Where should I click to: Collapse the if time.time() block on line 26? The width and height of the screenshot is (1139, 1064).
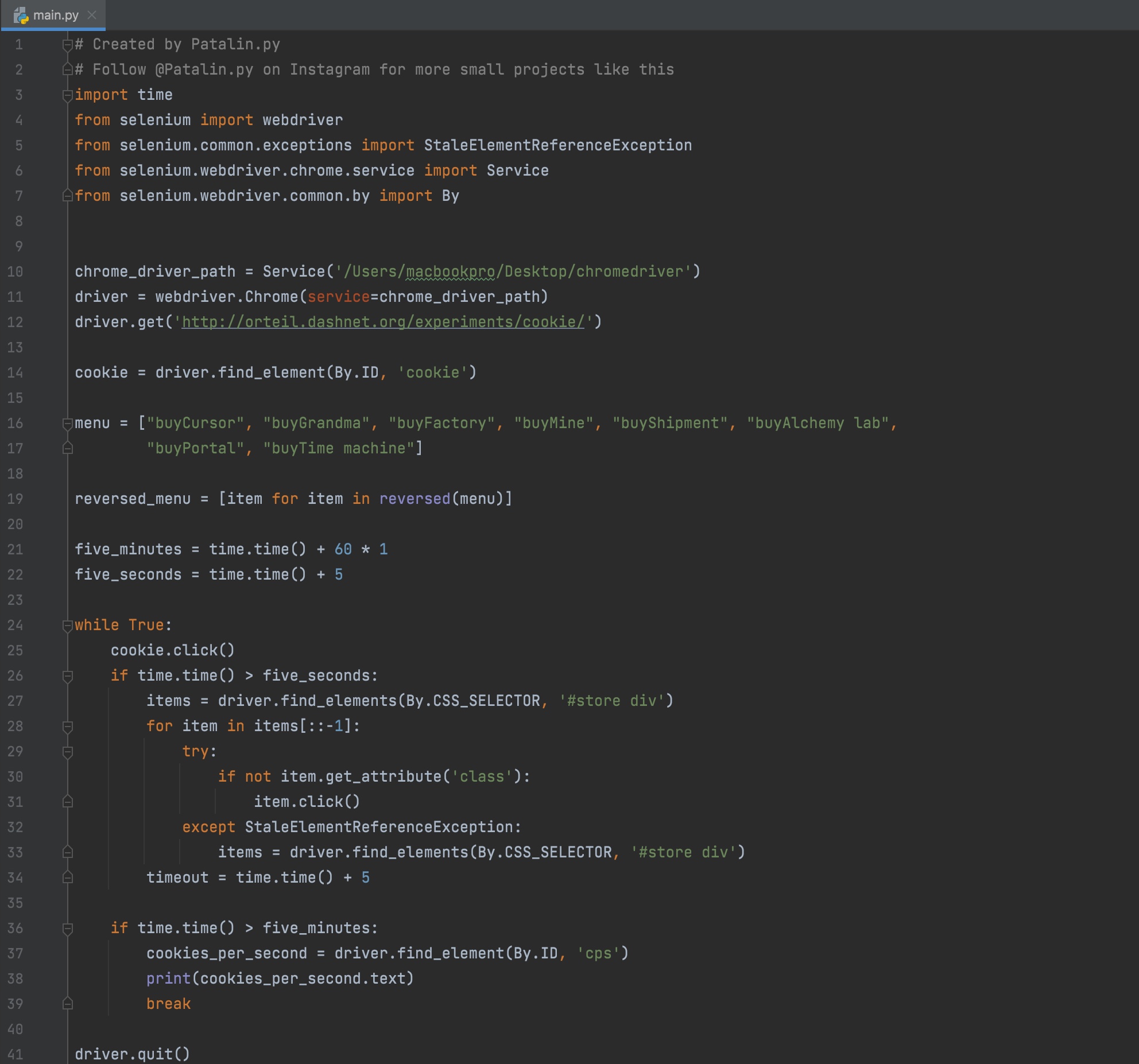(x=68, y=675)
